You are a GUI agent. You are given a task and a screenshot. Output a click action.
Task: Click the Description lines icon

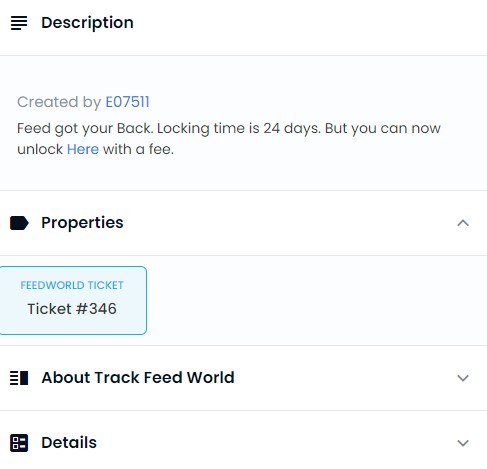(19, 23)
